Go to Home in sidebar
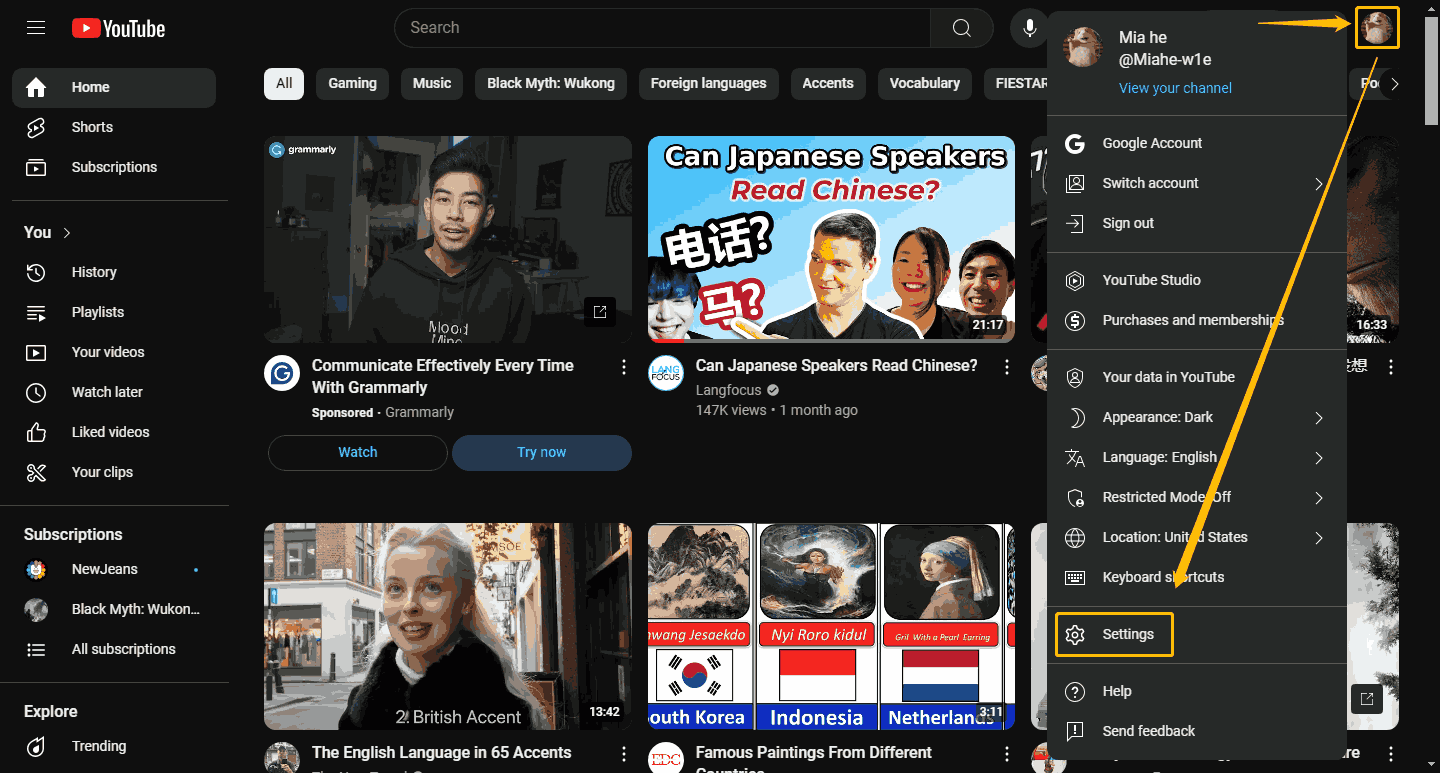Viewport: 1440px width, 773px height. point(114,88)
